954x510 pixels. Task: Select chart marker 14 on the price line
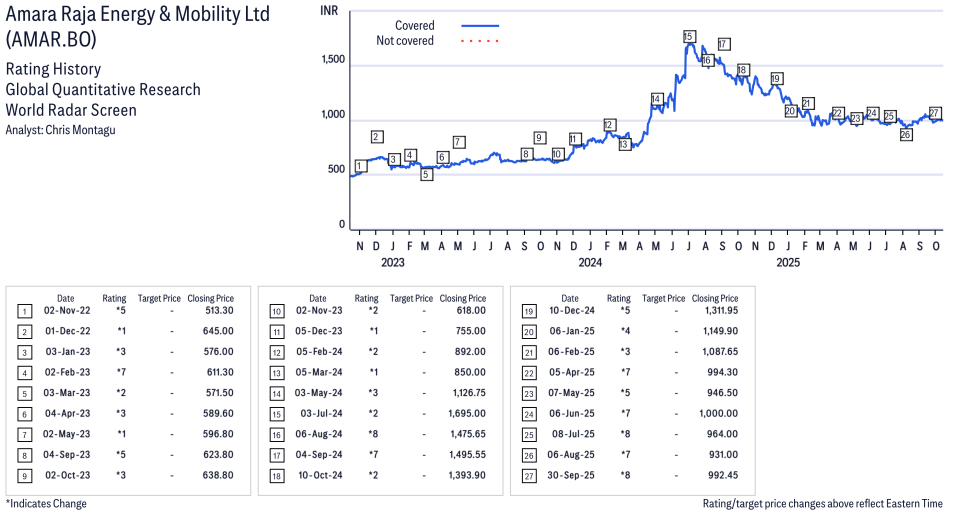(x=656, y=99)
